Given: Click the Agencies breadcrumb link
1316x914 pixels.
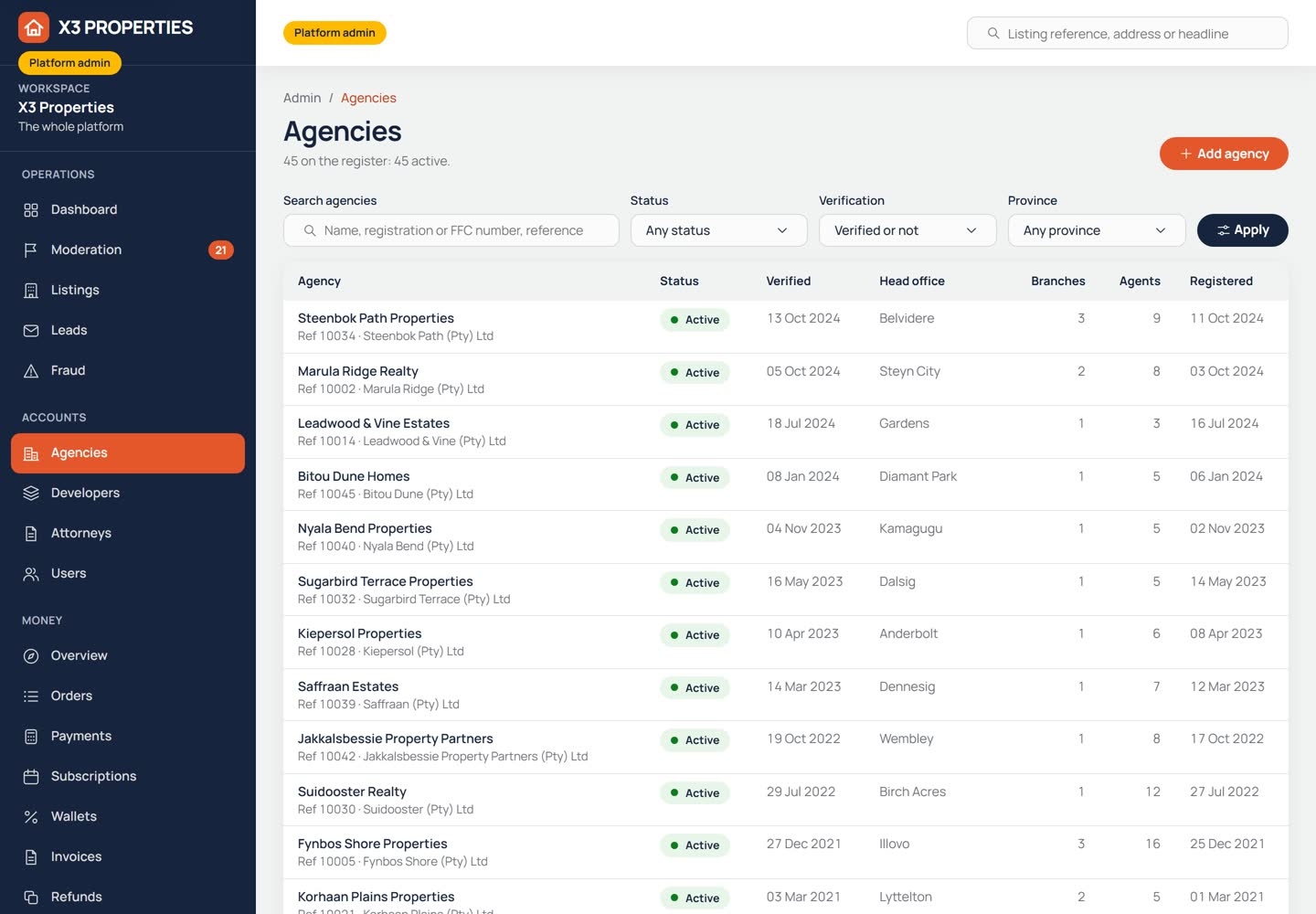Looking at the screenshot, I should [x=368, y=98].
